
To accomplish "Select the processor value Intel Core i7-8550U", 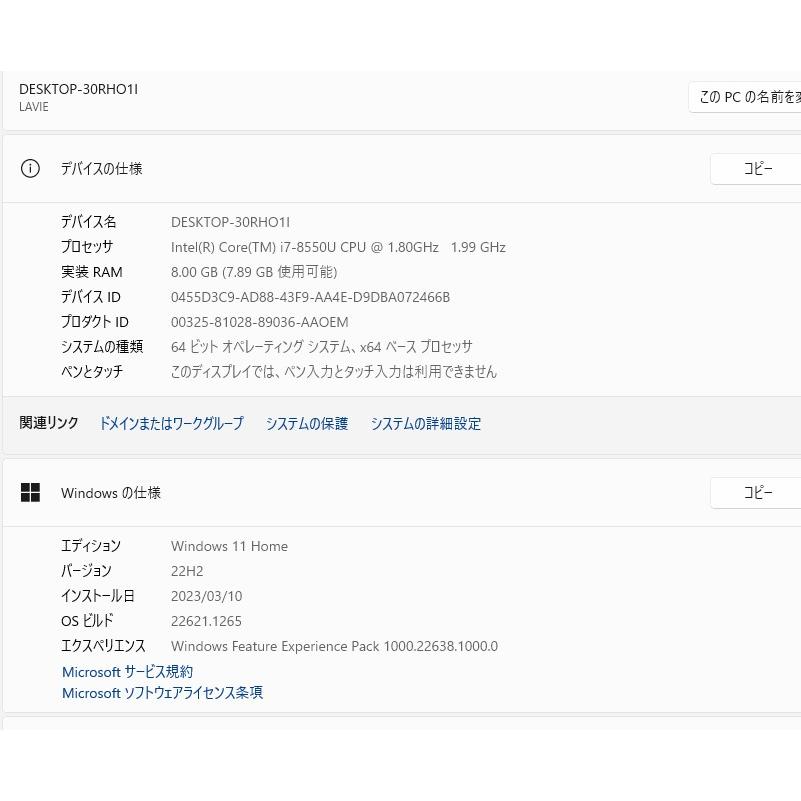I will pos(338,247).
